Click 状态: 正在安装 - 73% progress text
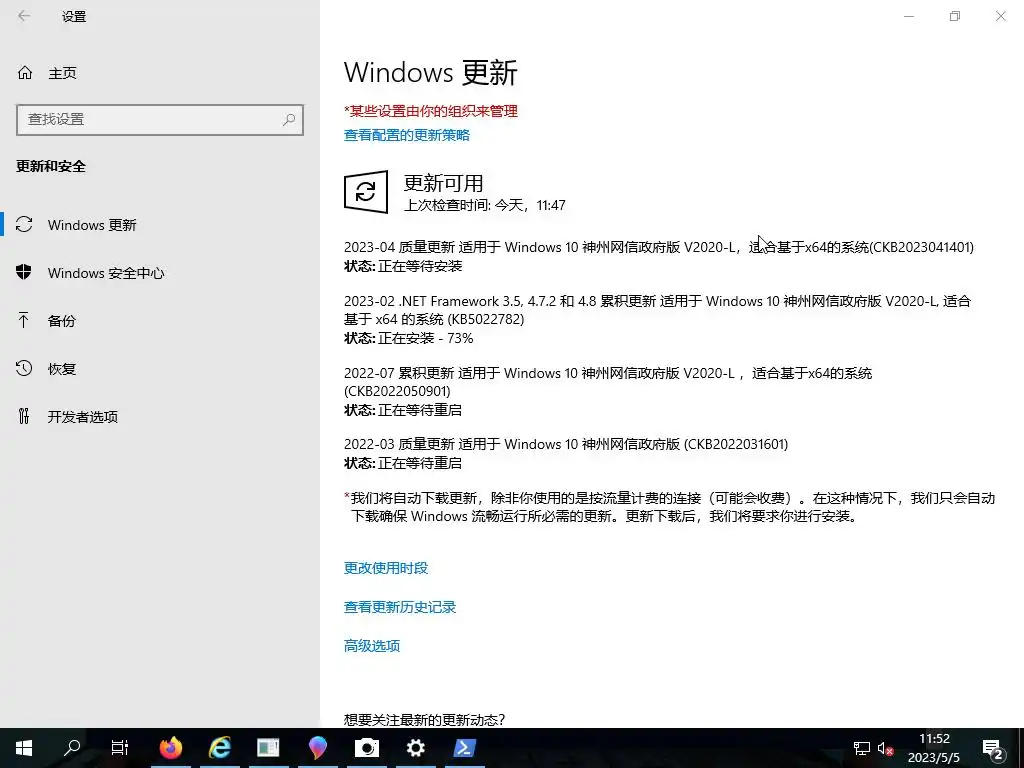Image resolution: width=1024 pixels, height=768 pixels. pyautogui.click(x=409, y=338)
